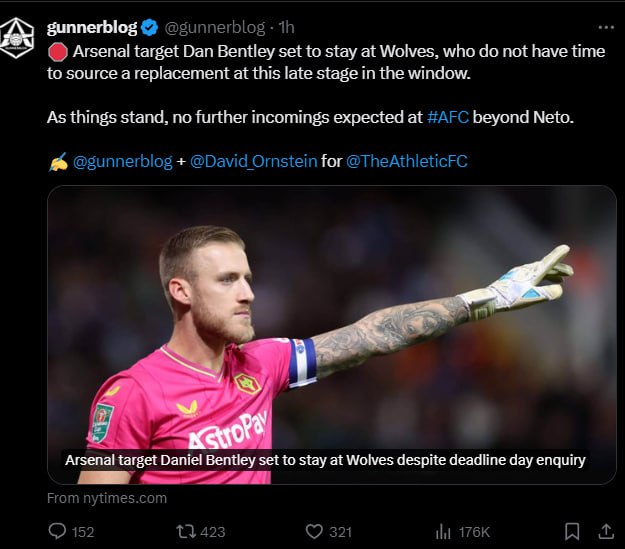Click gunnerblog display name in header

coord(92,27)
